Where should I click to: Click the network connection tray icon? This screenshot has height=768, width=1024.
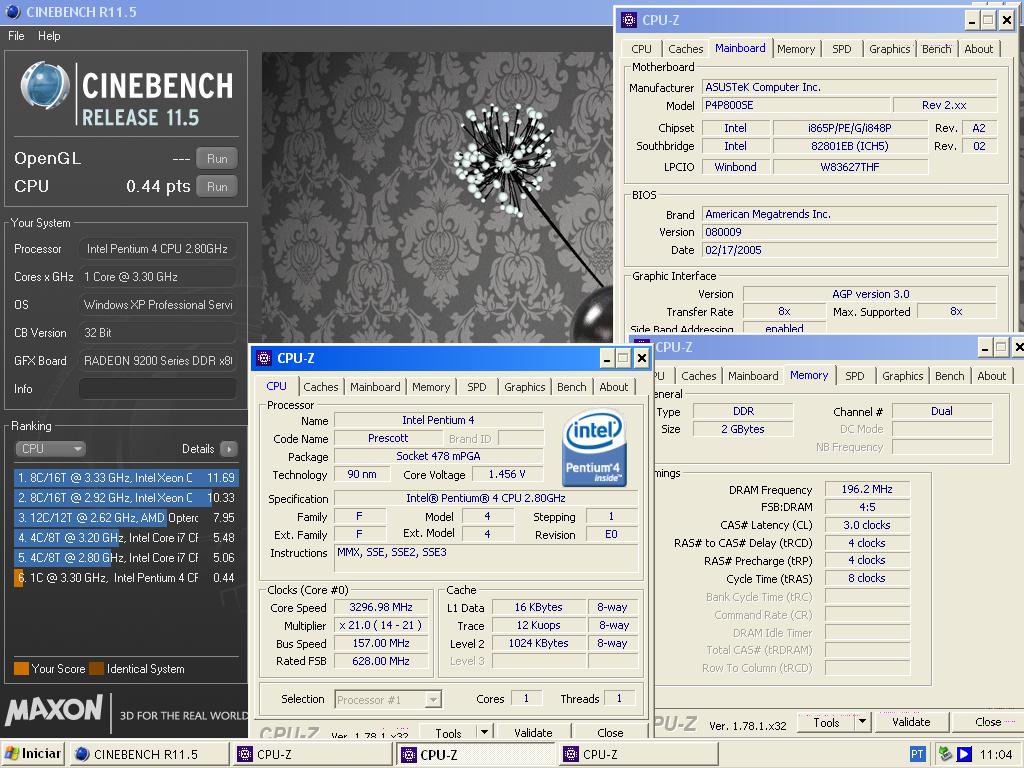[944, 755]
